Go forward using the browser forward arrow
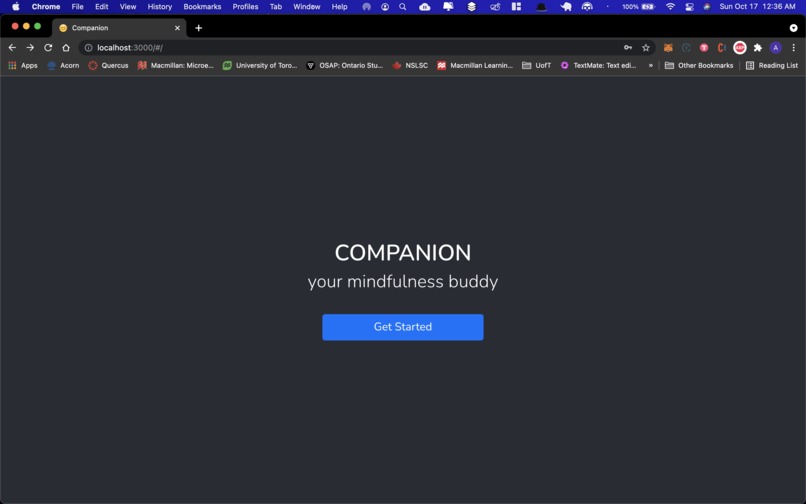This screenshot has width=806, height=504. pyautogui.click(x=30, y=48)
